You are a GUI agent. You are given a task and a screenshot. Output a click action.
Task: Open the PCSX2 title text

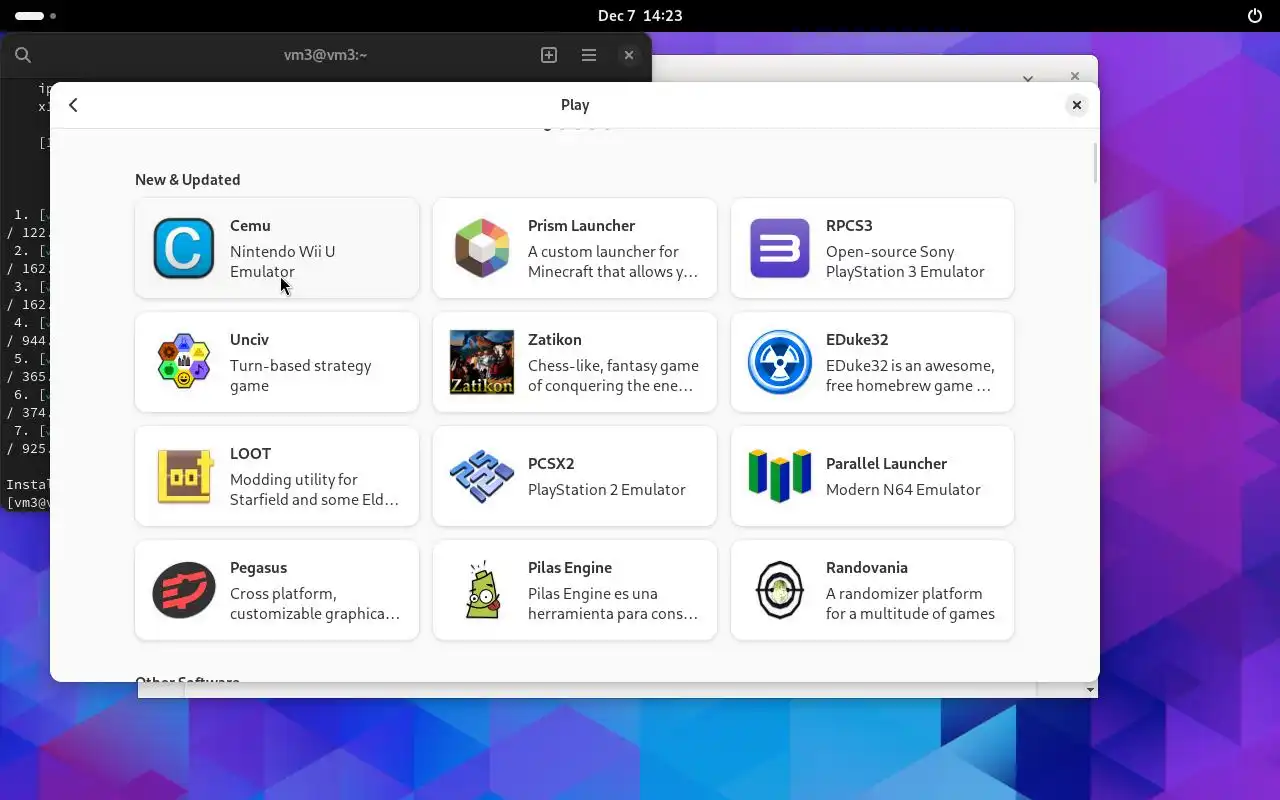pos(551,464)
